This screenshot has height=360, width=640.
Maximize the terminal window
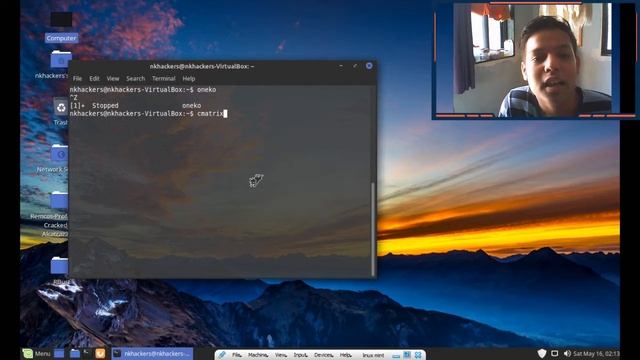click(x=355, y=66)
